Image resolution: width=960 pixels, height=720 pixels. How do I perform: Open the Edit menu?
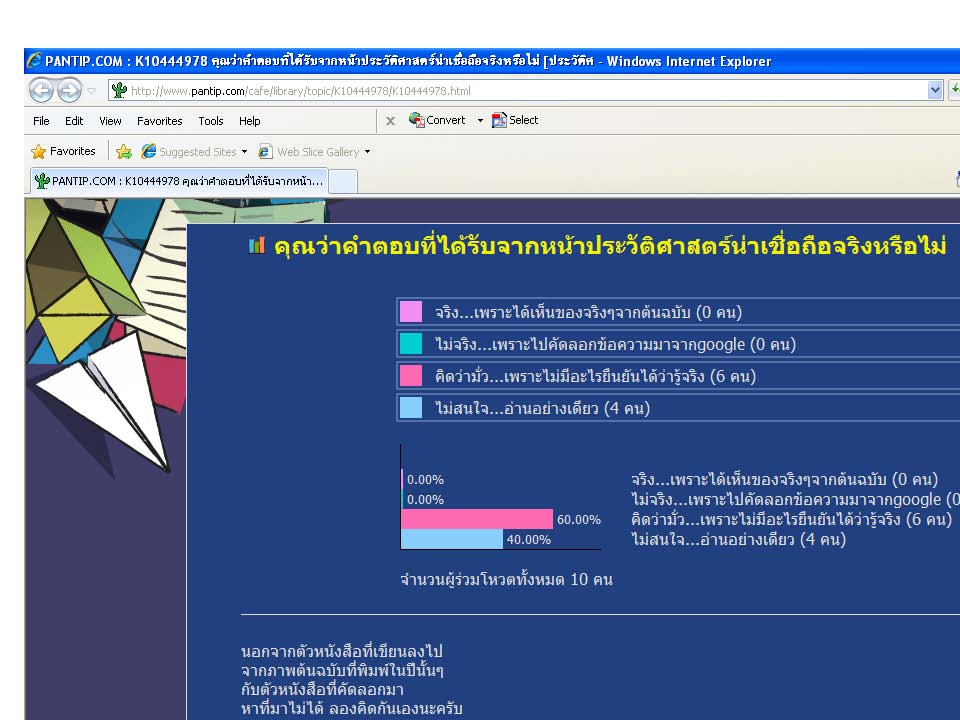pyautogui.click(x=74, y=121)
